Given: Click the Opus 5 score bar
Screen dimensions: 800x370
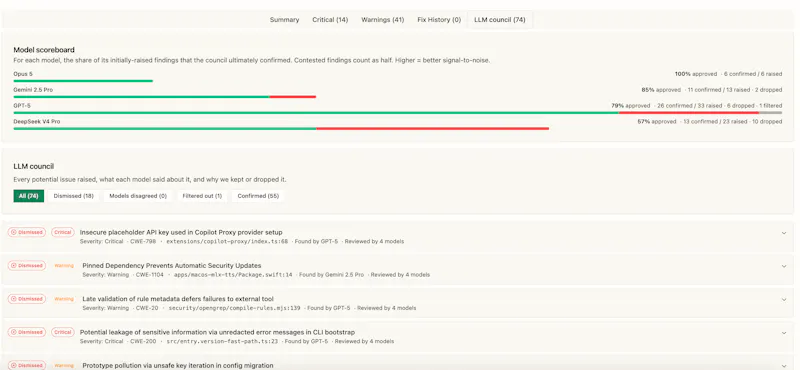Looking at the screenshot, I should (83, 81).
